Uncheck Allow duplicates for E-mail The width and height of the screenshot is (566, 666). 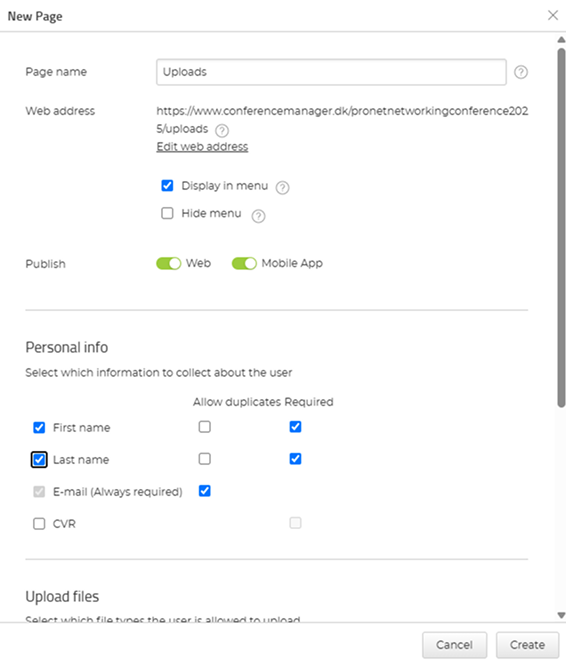(205, 491)
